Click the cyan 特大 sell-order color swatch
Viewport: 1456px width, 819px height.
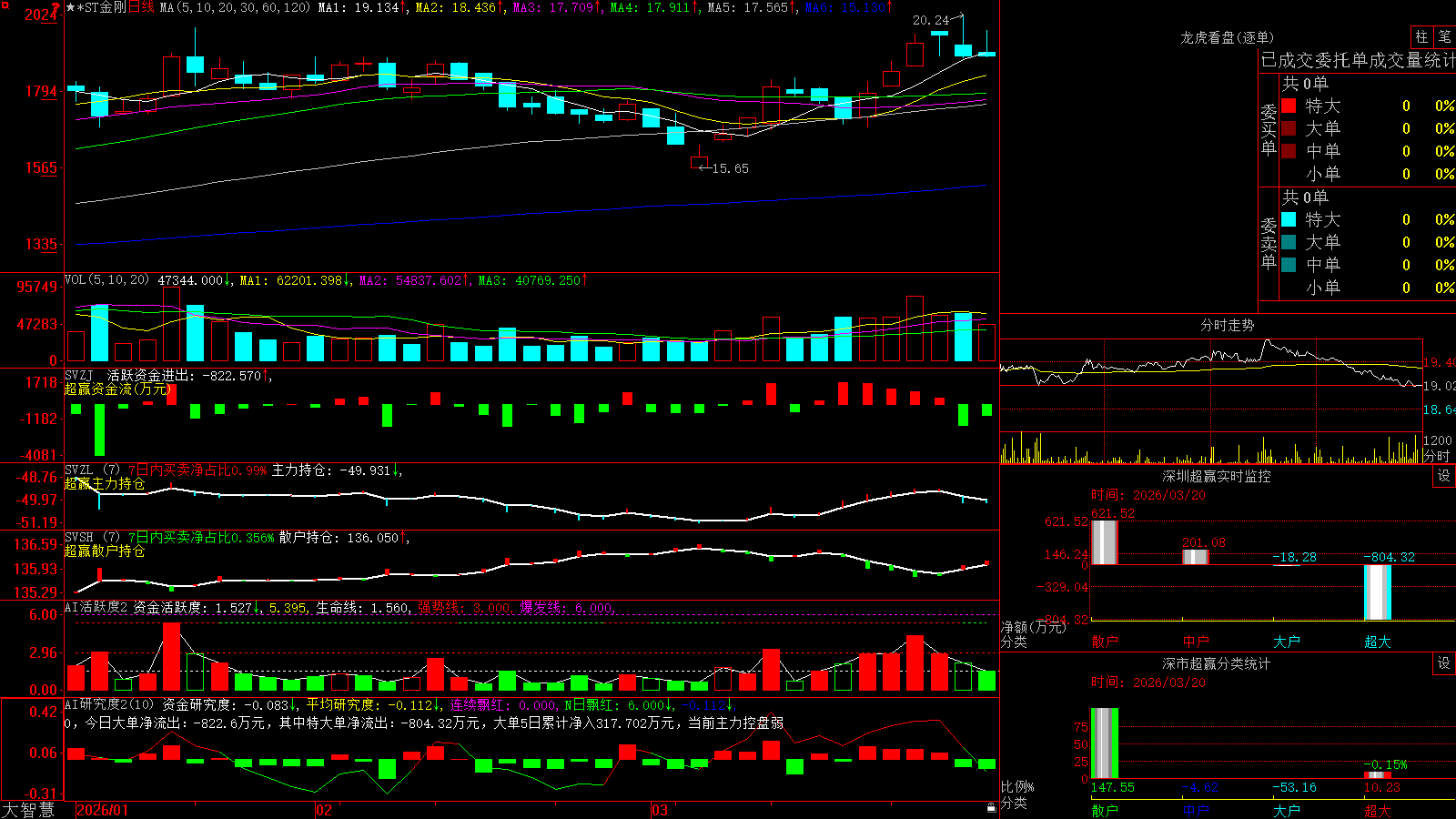1289,219
